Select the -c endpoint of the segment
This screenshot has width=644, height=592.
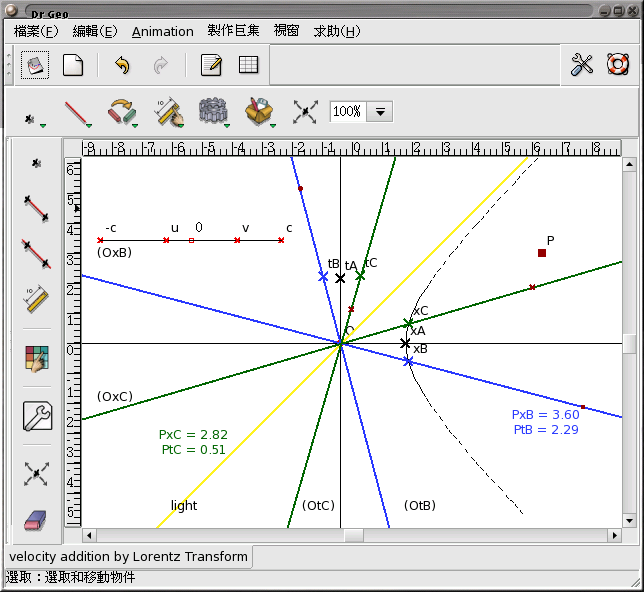click(x=100, y=240)
